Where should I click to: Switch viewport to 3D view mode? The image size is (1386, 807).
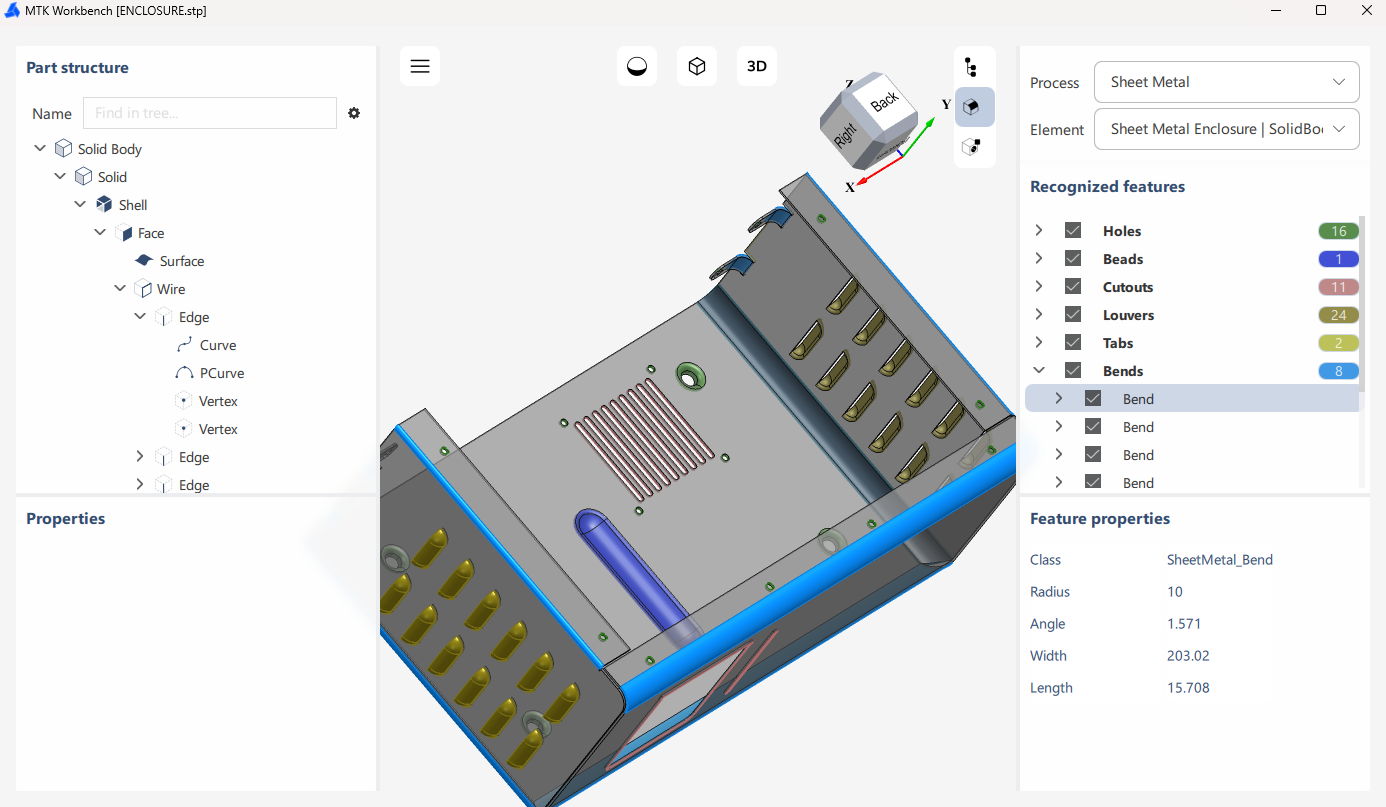point(756,65)
